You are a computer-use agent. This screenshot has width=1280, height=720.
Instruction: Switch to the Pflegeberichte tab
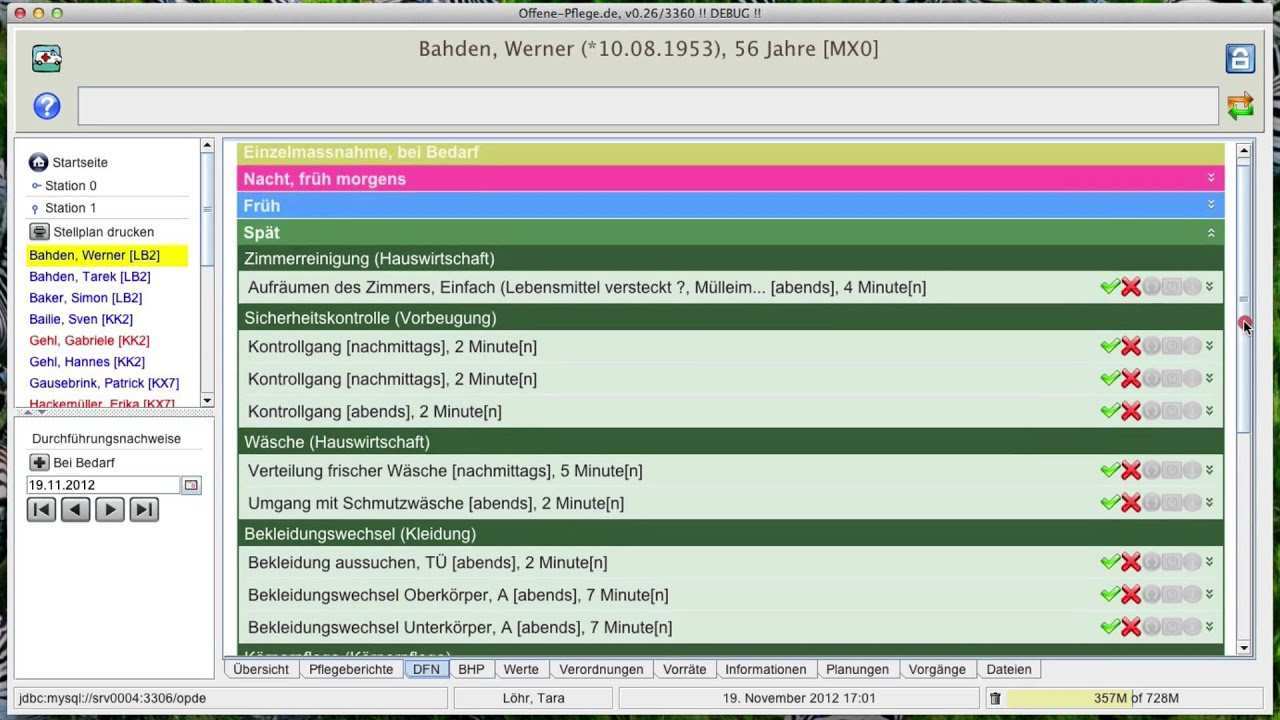350,669
